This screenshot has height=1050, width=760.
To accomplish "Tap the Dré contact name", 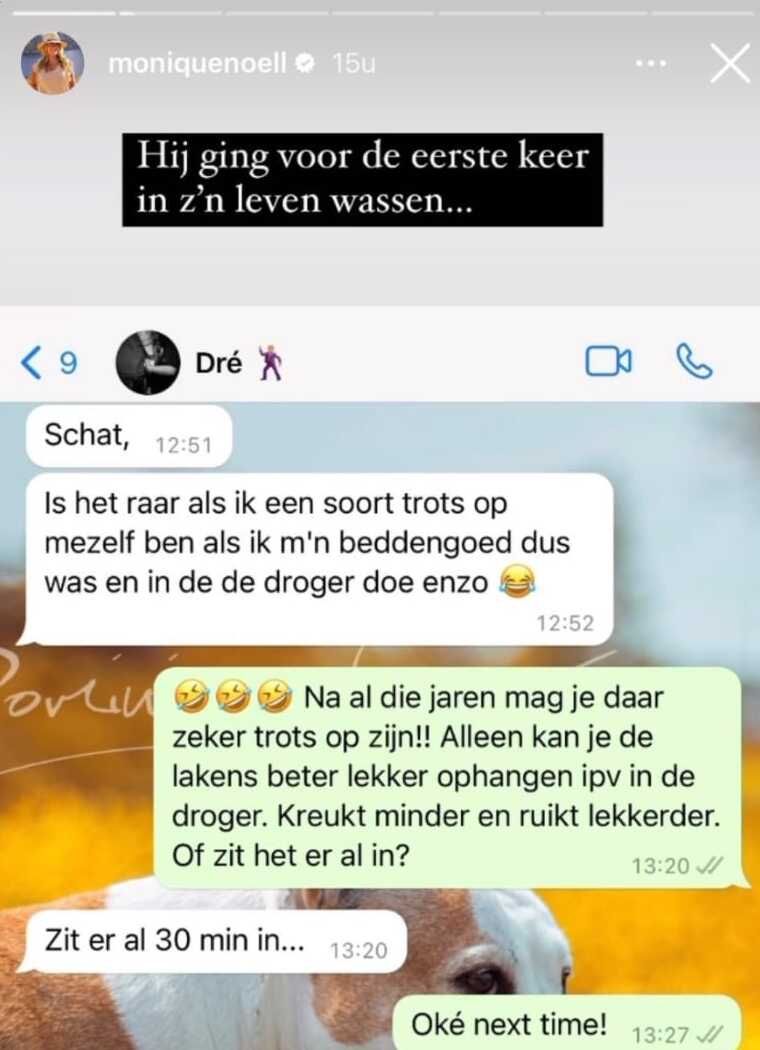I will pyautogui.click(x=218, y=363).
